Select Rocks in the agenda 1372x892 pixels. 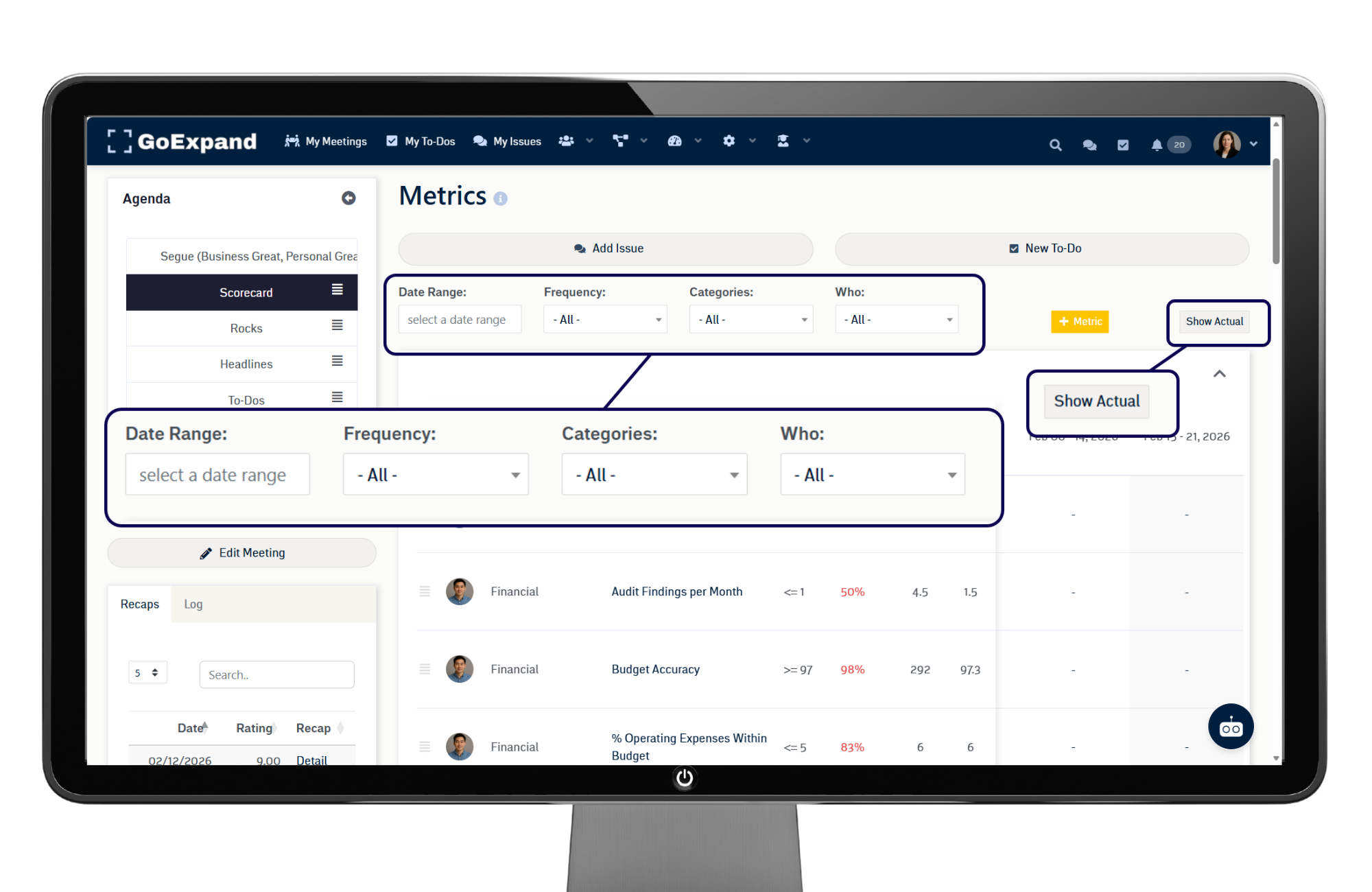coord(246,329)
